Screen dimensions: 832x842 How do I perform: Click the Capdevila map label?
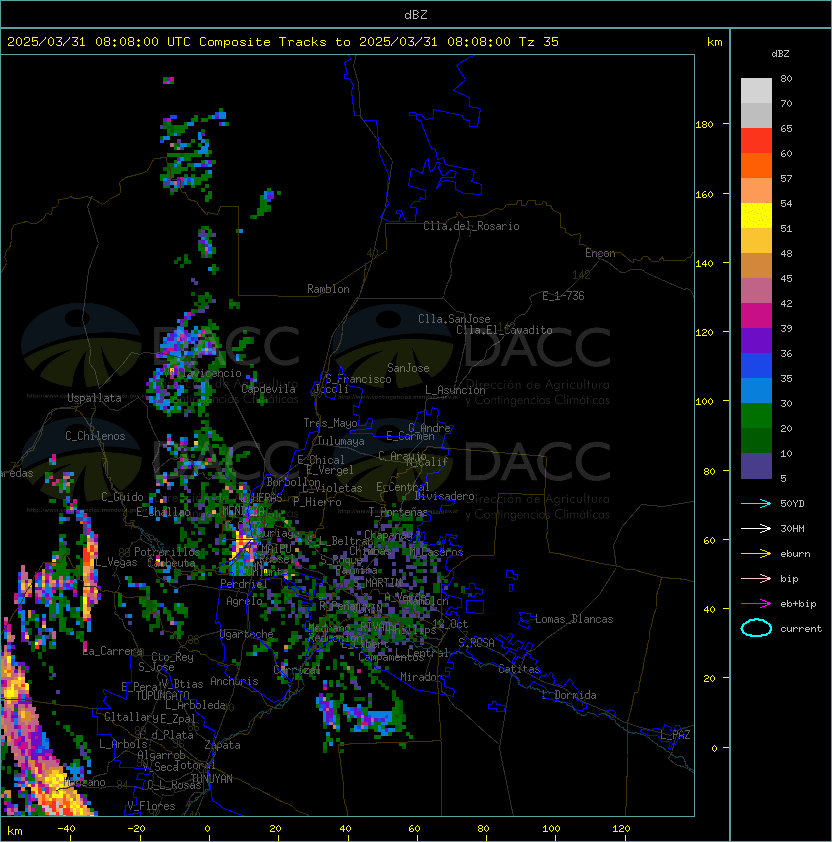tap(269, 389)
